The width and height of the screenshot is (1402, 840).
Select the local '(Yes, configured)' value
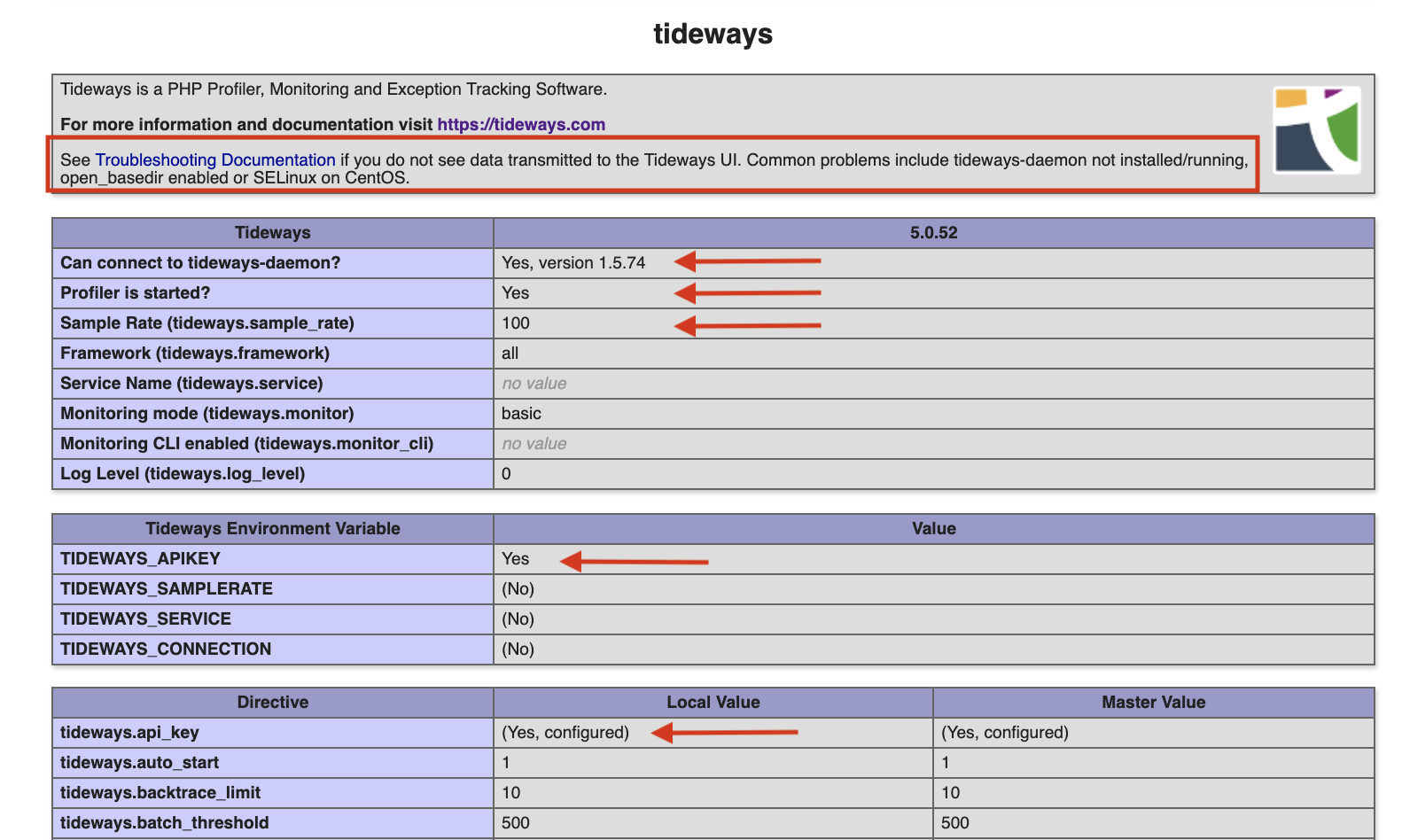pyautogui.click(x=565, y=733)
